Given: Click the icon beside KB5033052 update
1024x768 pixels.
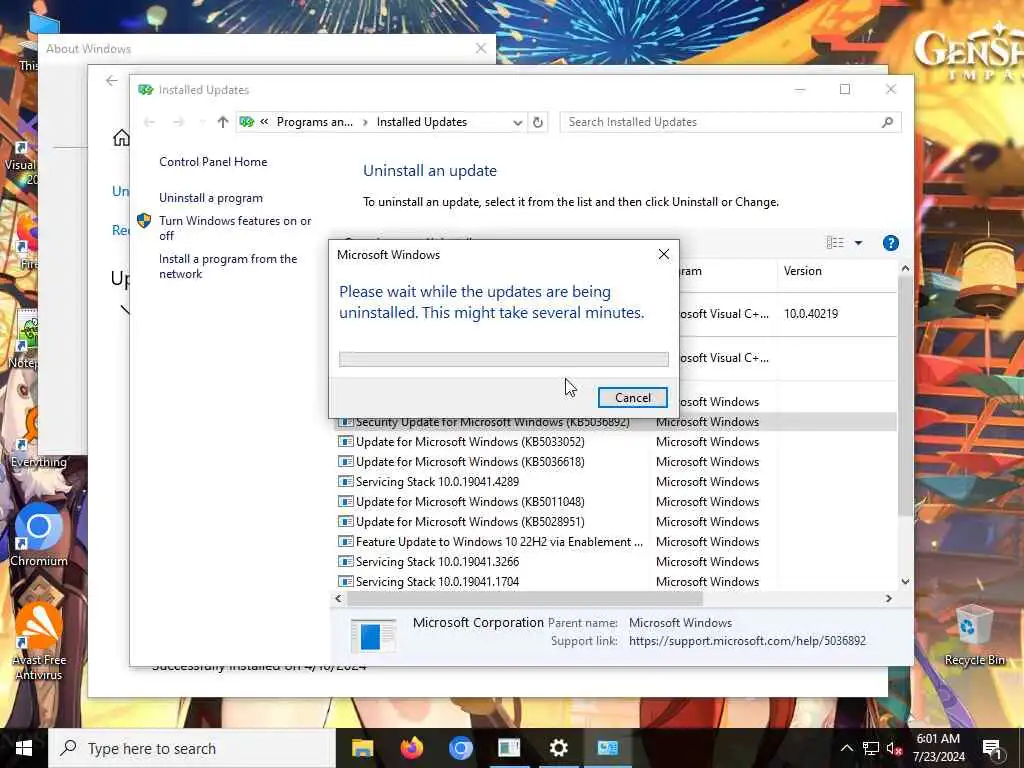Looking at the screenshot, I should point(345,442).
